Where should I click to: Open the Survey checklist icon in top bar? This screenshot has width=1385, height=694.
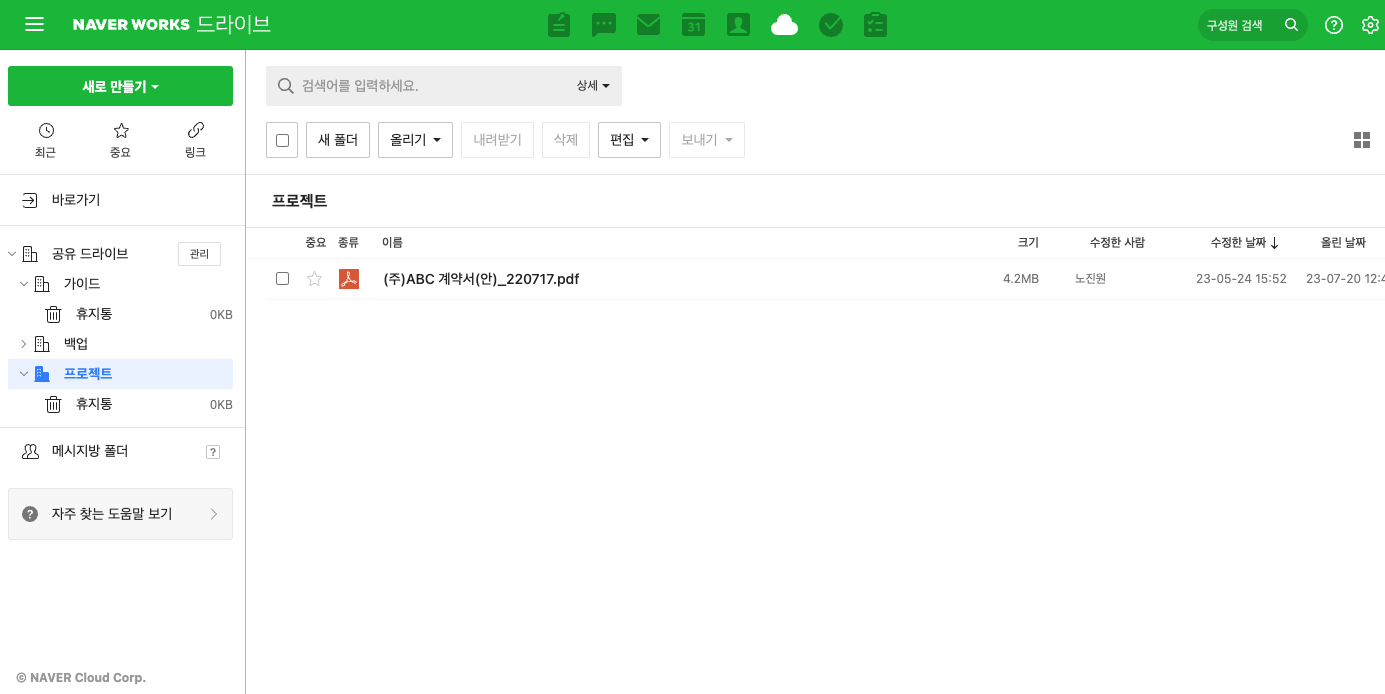876,25
